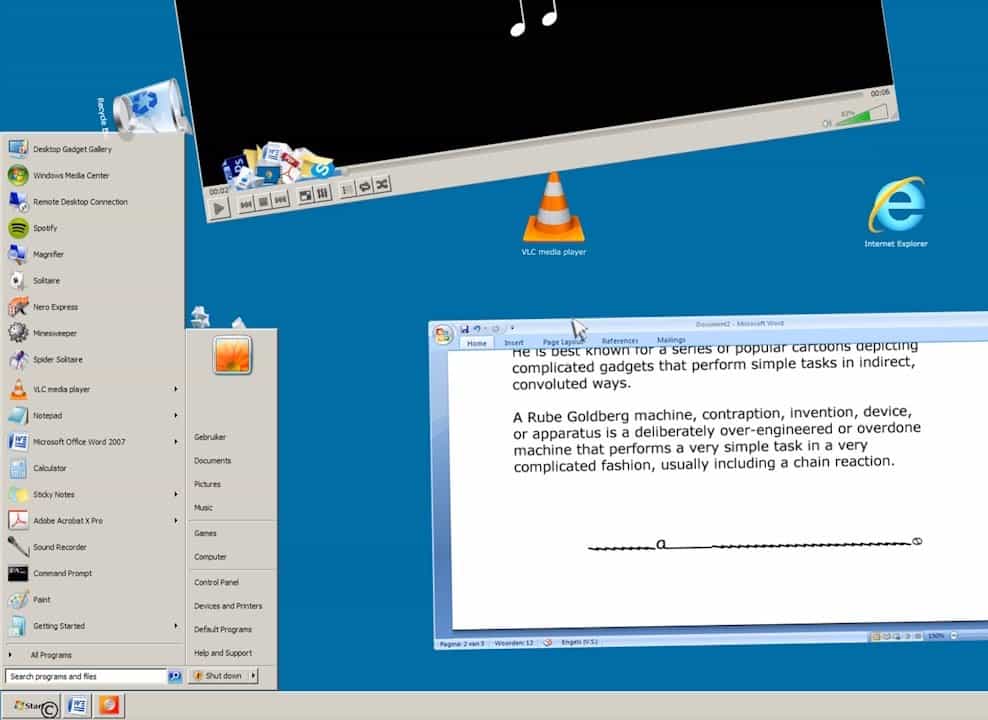Switch to Print Layout view in Word
The image size is (988, 720).
(x=876, y=637)
